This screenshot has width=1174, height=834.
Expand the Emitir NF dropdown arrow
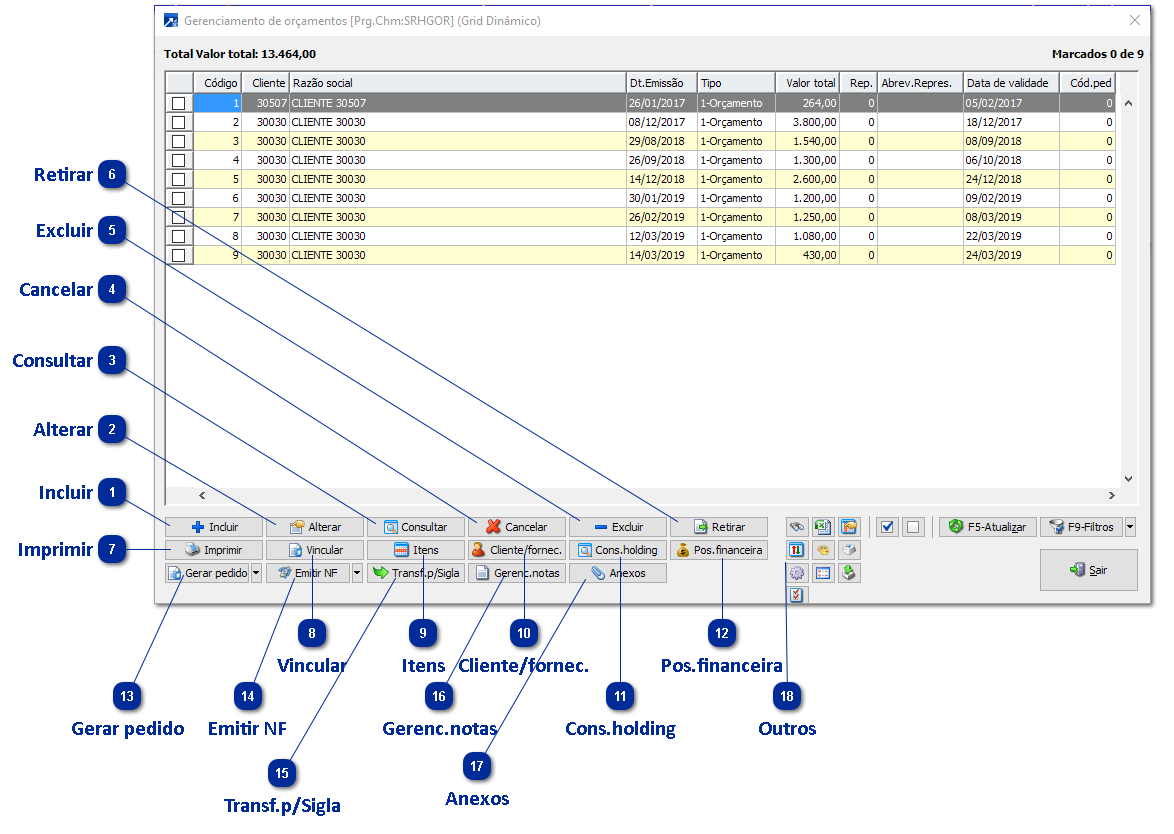pyautogui.click(x=357, y=574)
